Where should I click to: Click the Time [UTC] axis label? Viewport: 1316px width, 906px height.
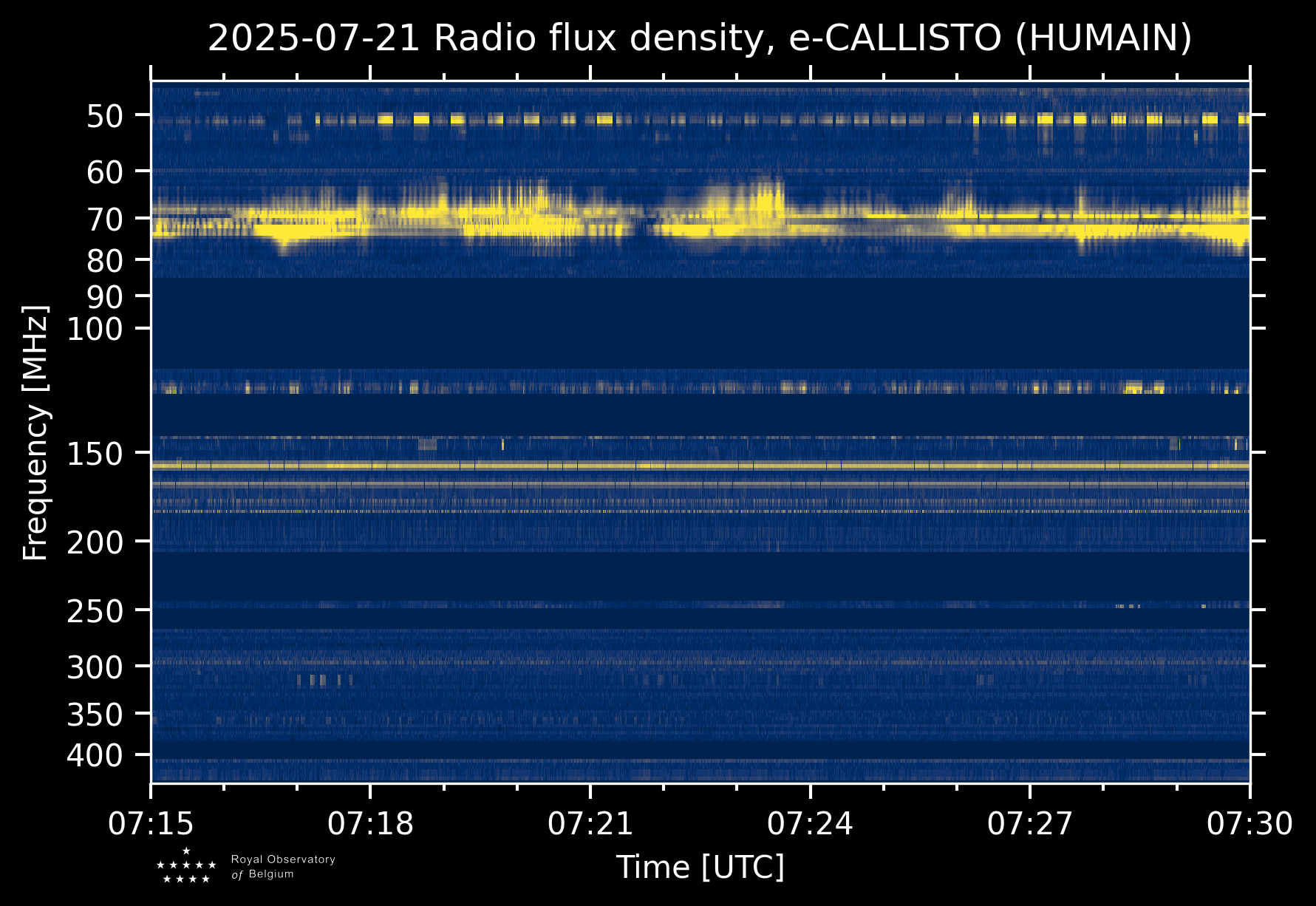point(700,867)
